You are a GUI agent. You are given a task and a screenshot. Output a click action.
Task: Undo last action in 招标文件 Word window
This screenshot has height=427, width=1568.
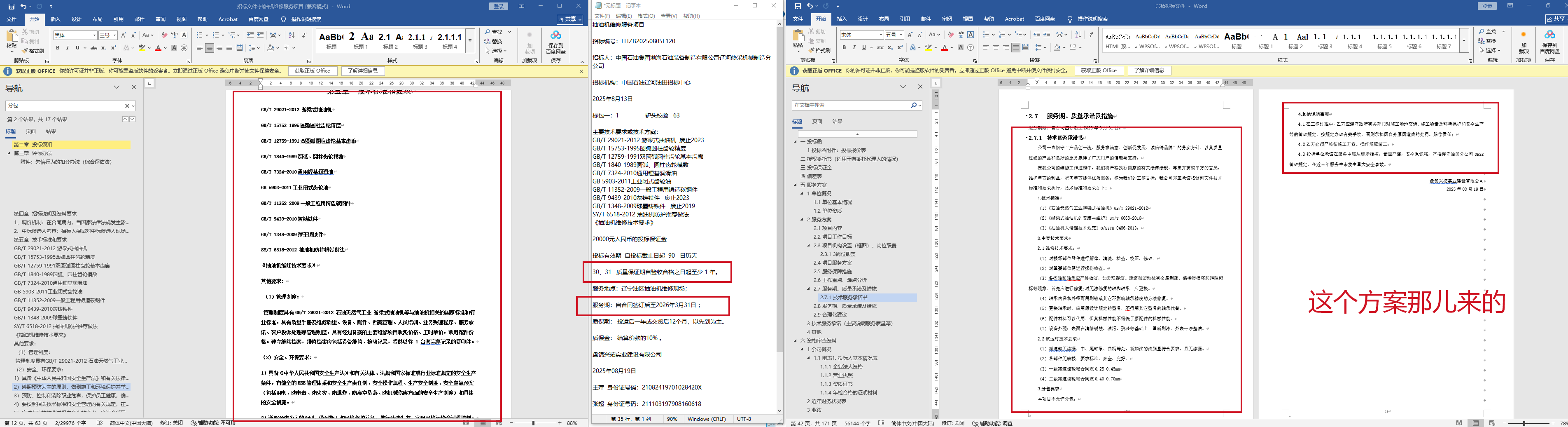23,6
